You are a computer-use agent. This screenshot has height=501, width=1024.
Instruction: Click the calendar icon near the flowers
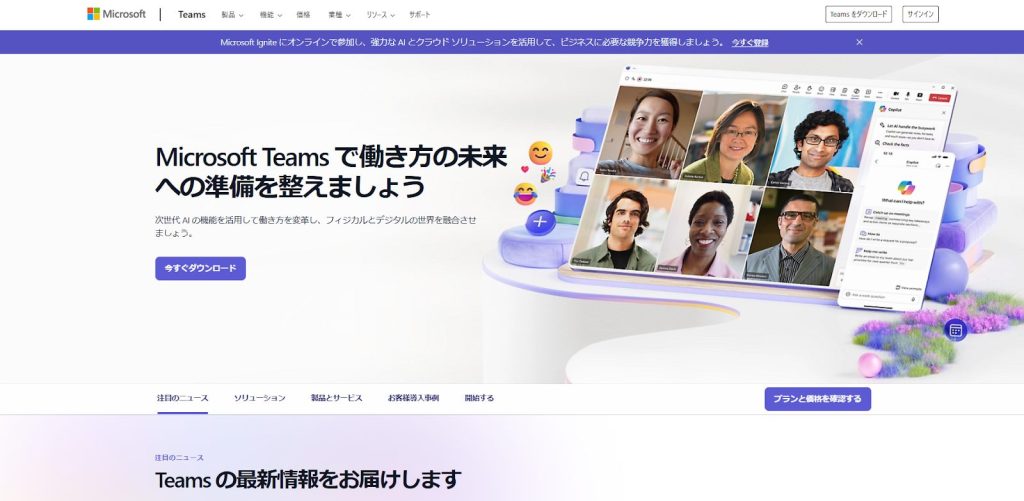coord(955,330)
